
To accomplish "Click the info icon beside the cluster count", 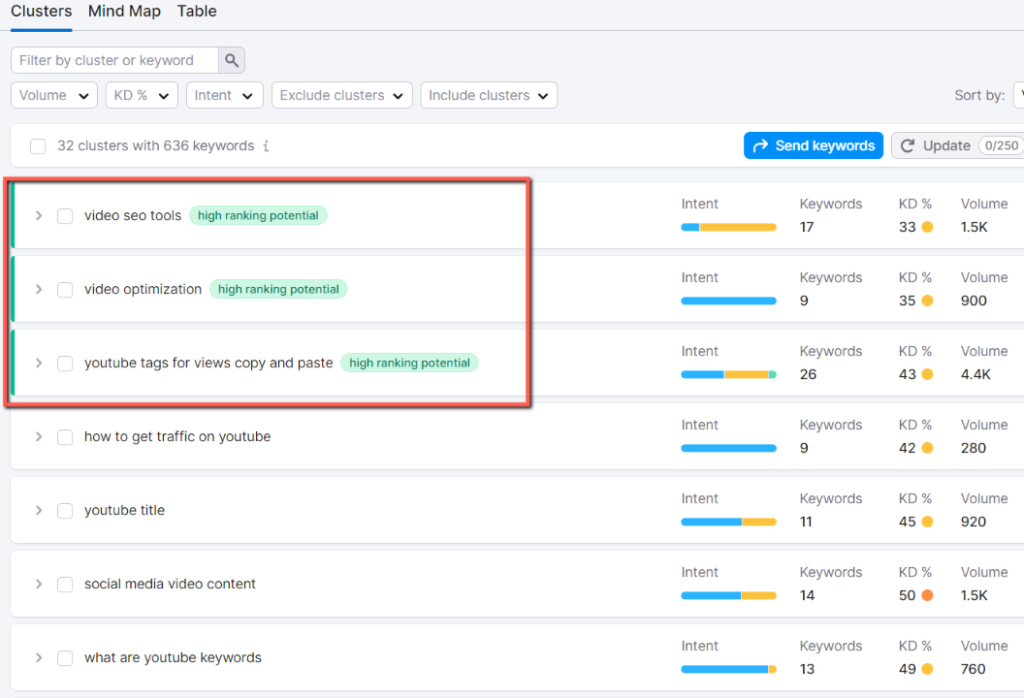I will (265, 146).
